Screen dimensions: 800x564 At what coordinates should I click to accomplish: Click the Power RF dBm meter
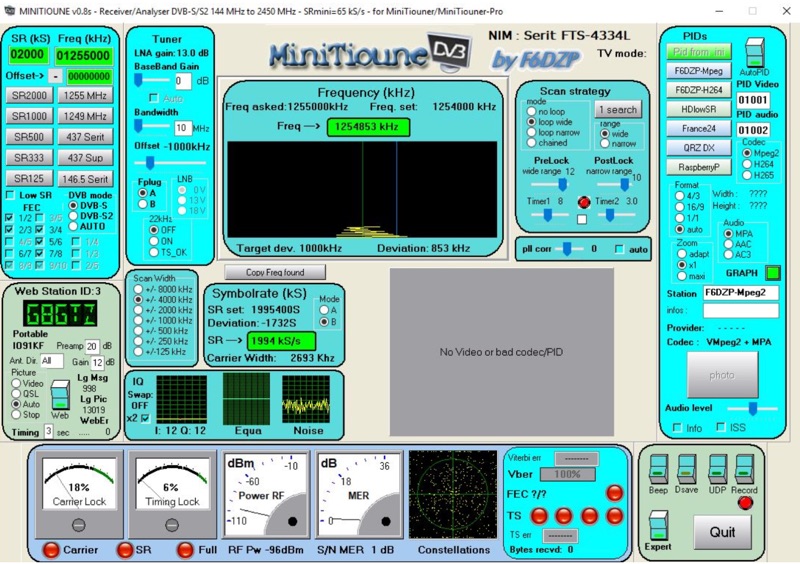coord(265,495)
